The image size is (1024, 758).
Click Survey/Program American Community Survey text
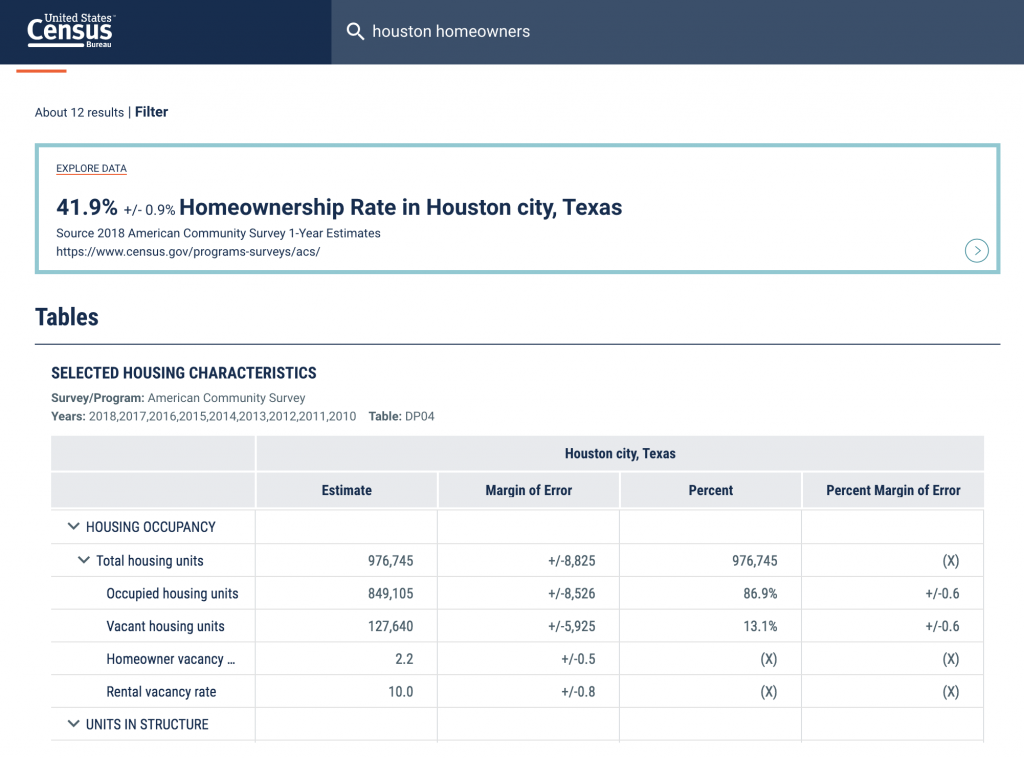click(x=178, y=398)
